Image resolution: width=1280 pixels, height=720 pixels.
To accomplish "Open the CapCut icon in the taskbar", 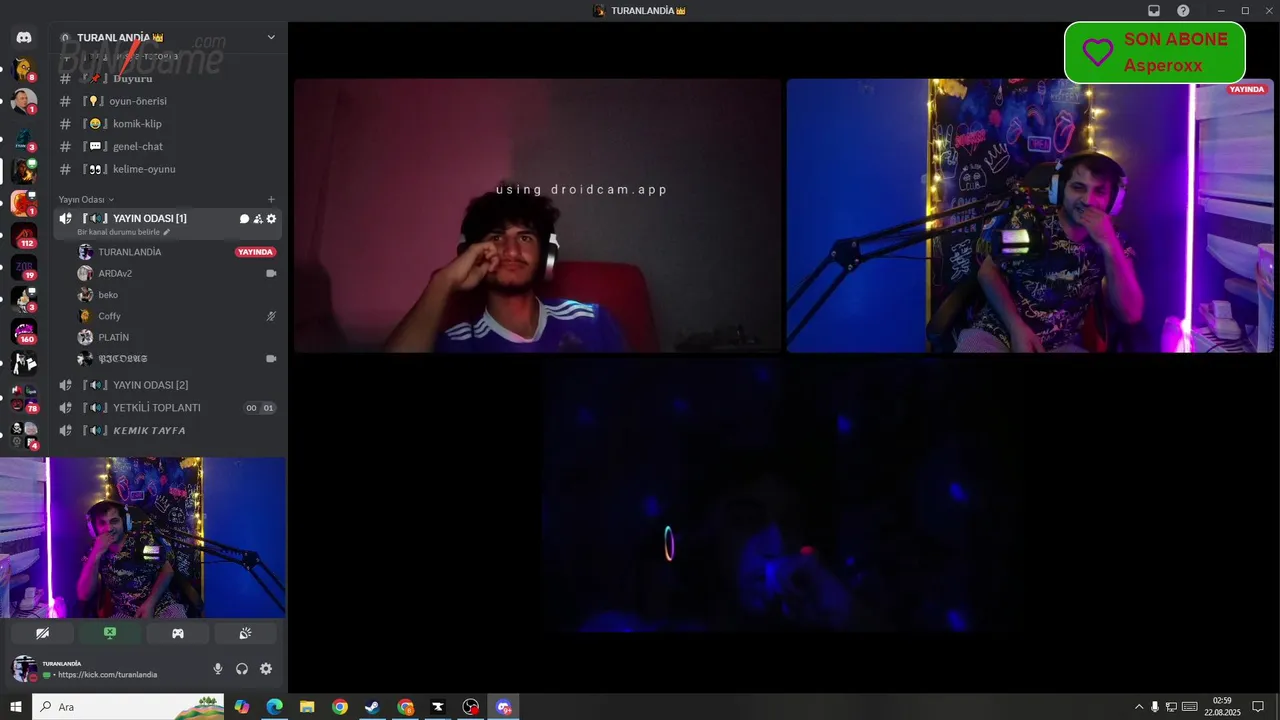I will [x=438, y=707].
